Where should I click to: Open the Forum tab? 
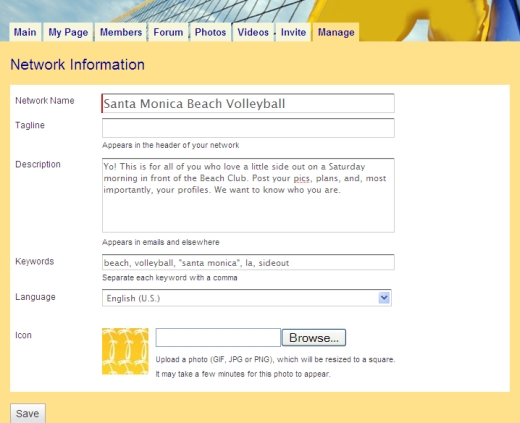[168, 32]
